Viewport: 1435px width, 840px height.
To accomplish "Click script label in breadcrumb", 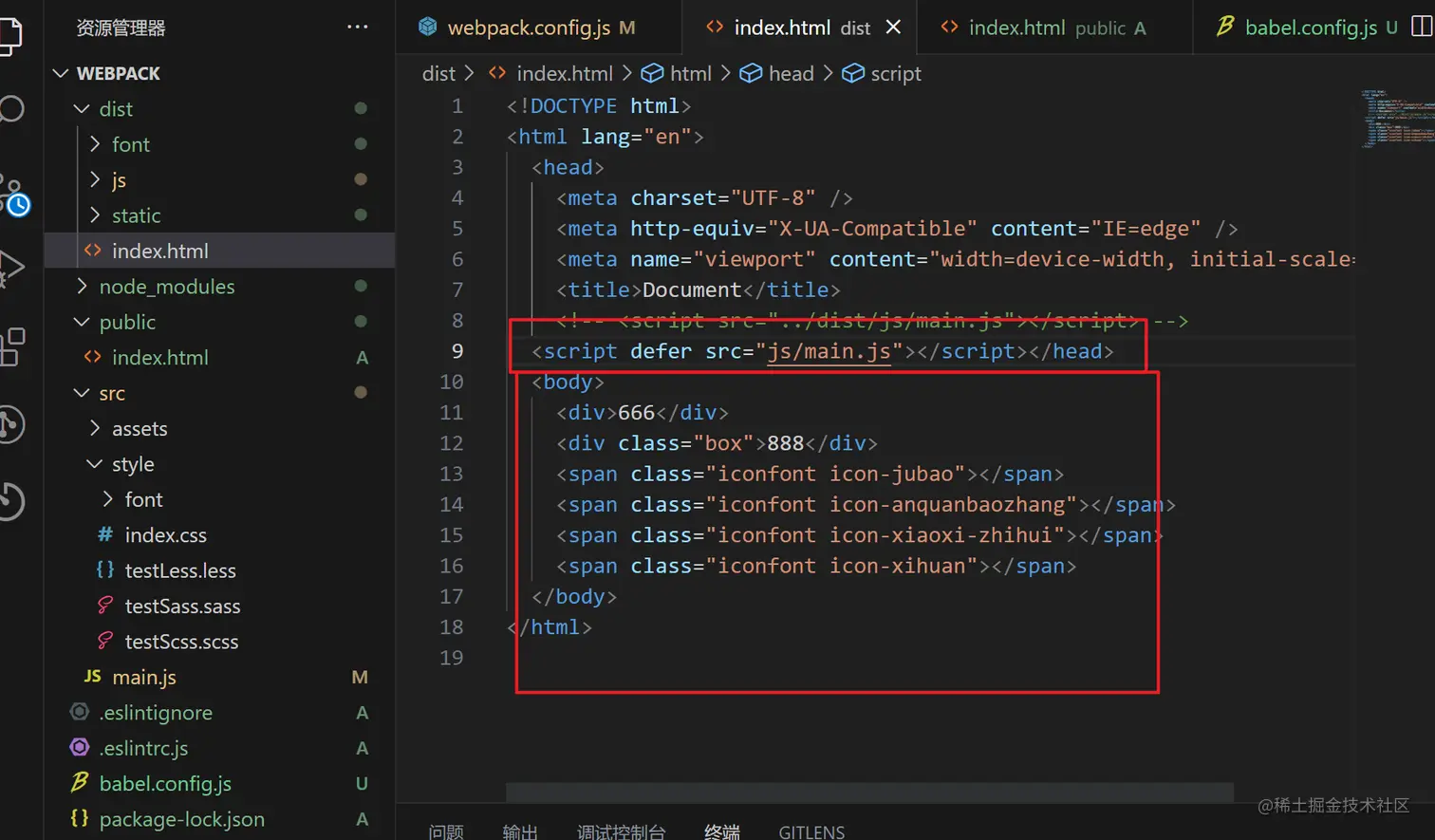I will click(x=896, y=73).
